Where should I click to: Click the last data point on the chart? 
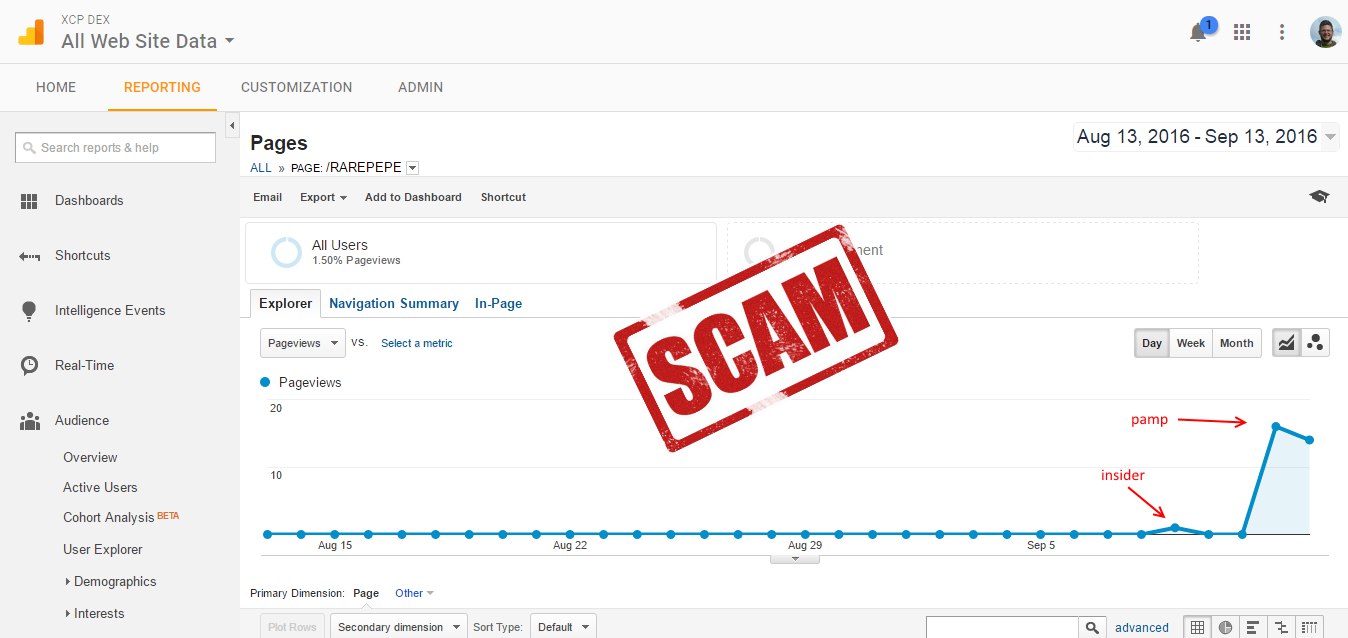coord(1309,440)
